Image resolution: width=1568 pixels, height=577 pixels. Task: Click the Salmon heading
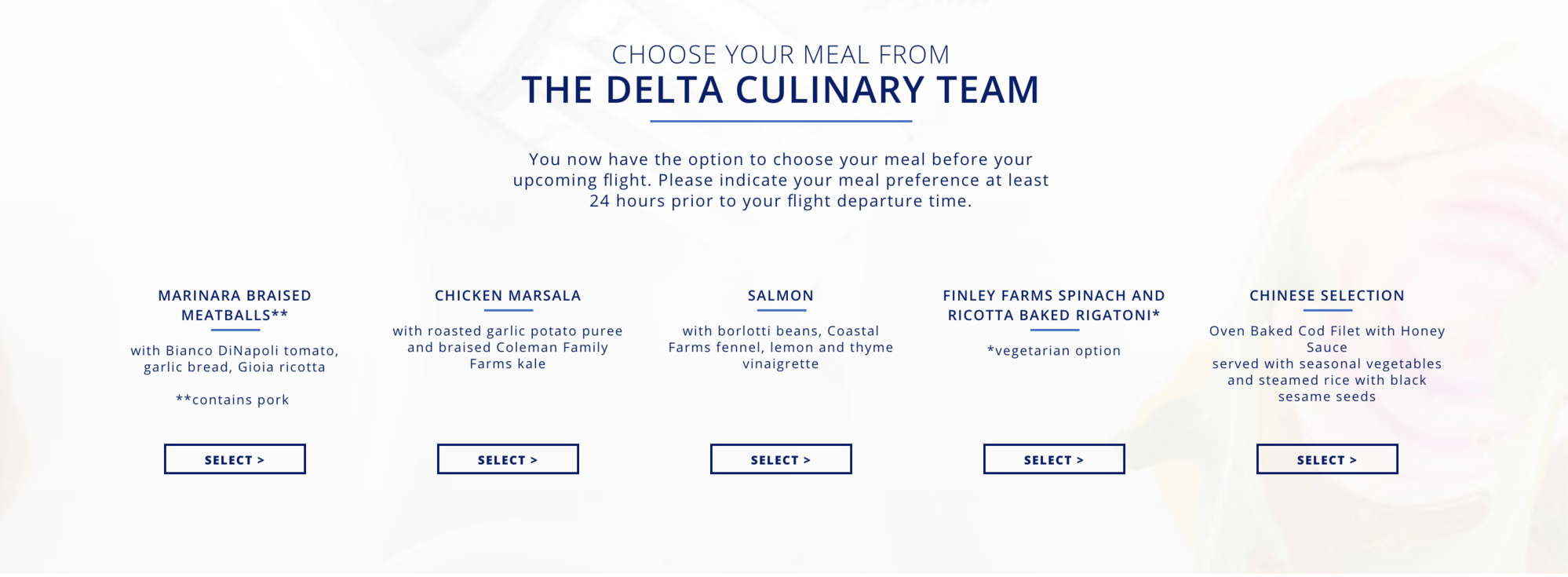click(x=781, y=296)
